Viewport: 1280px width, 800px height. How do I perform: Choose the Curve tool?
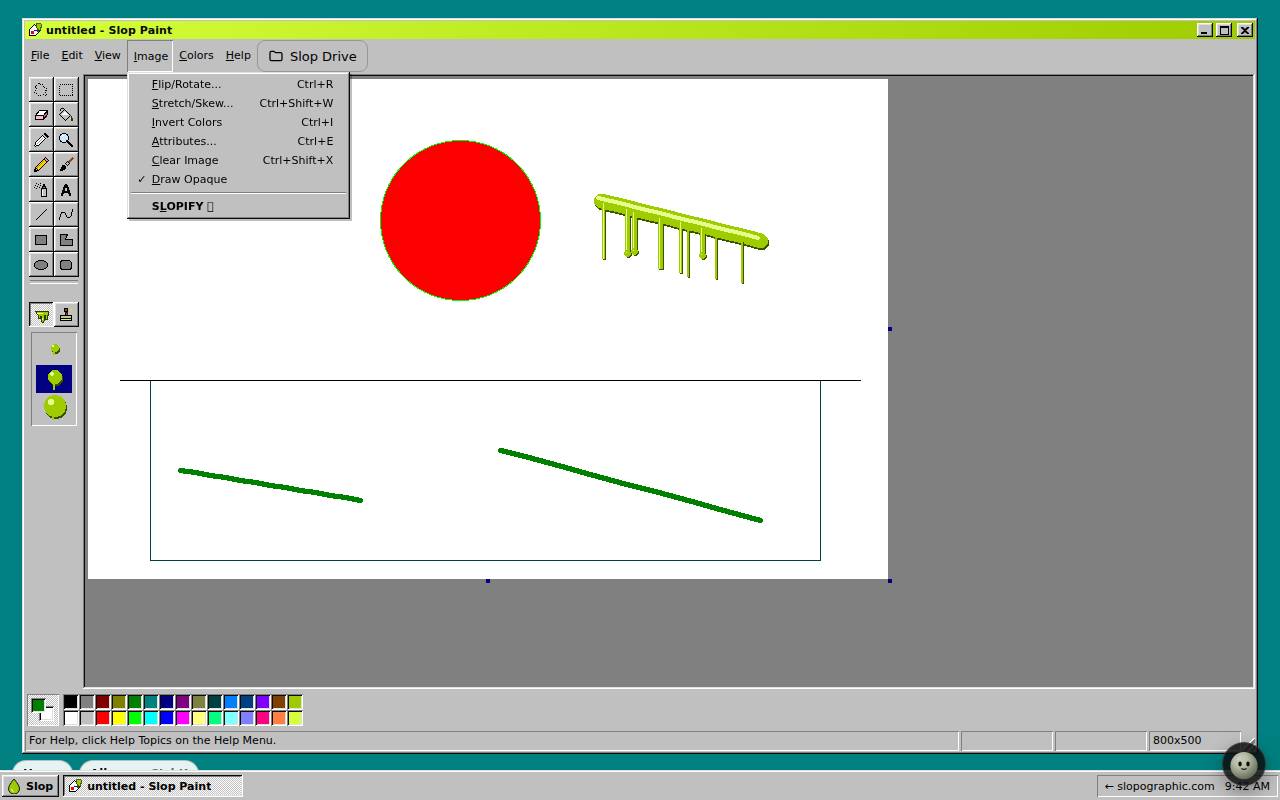click(x=66, y=214)
